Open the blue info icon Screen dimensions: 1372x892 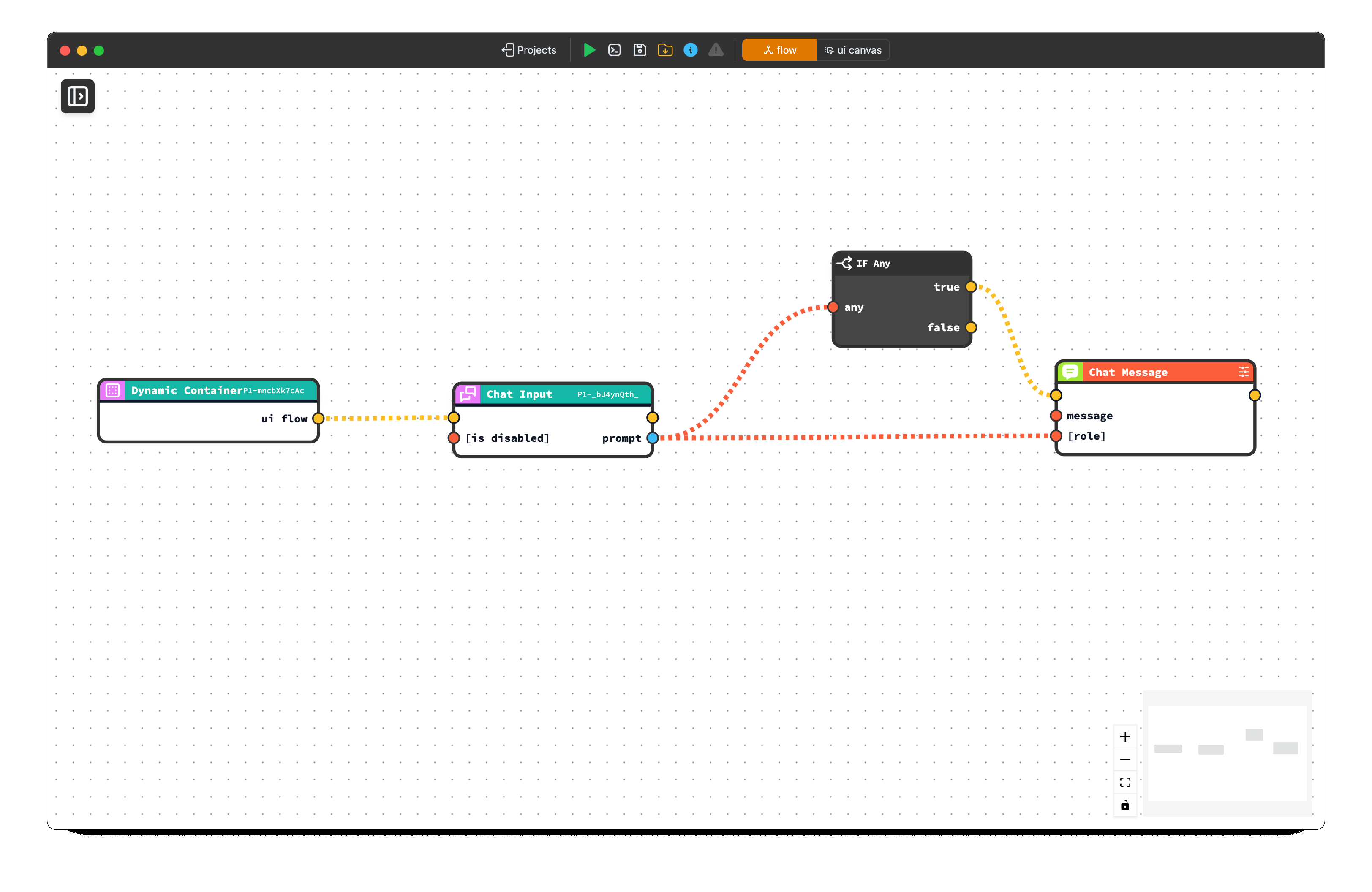[690, 50]
